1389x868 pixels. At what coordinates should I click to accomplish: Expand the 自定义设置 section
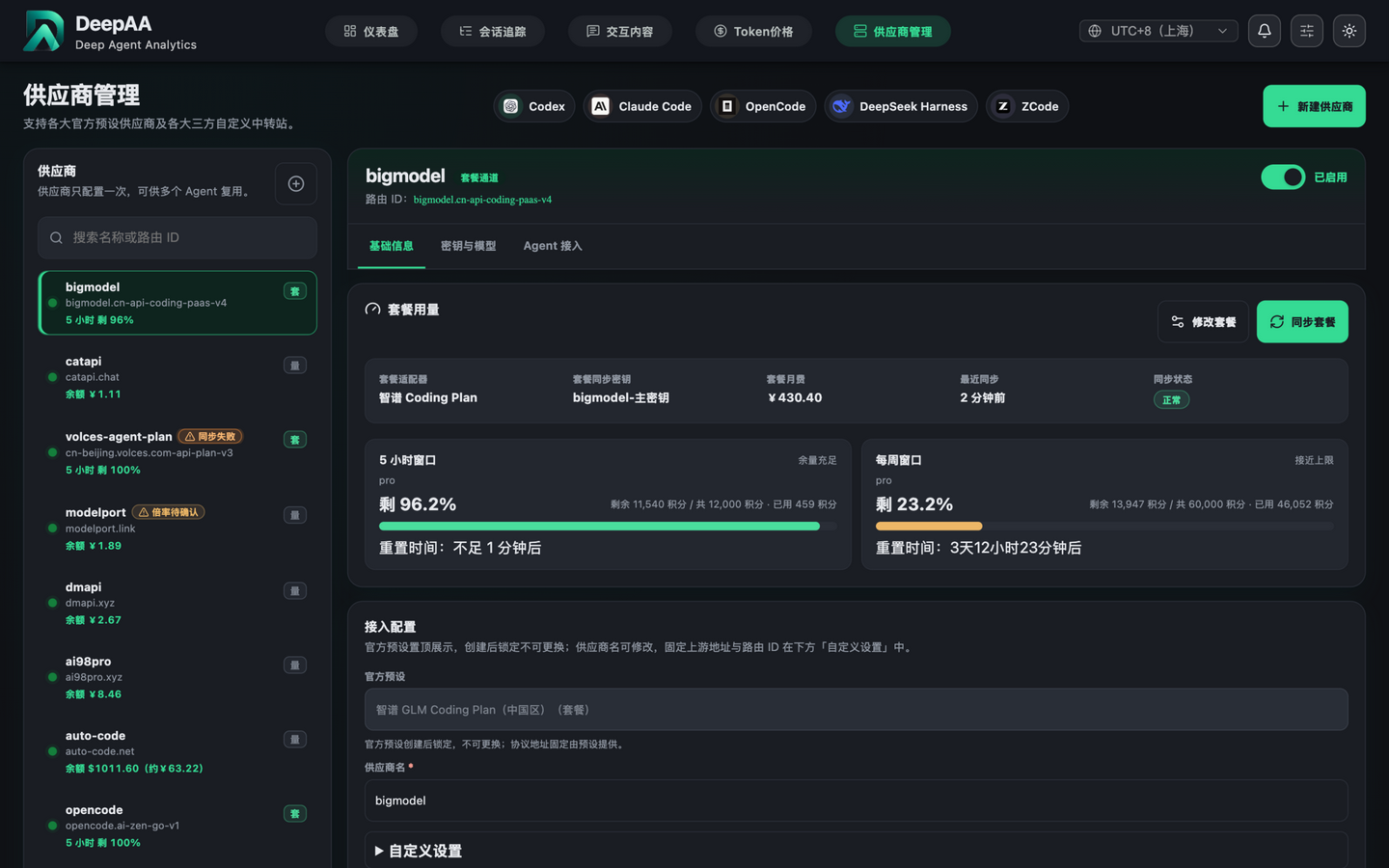pyautogui.click(x=419, y=851)
